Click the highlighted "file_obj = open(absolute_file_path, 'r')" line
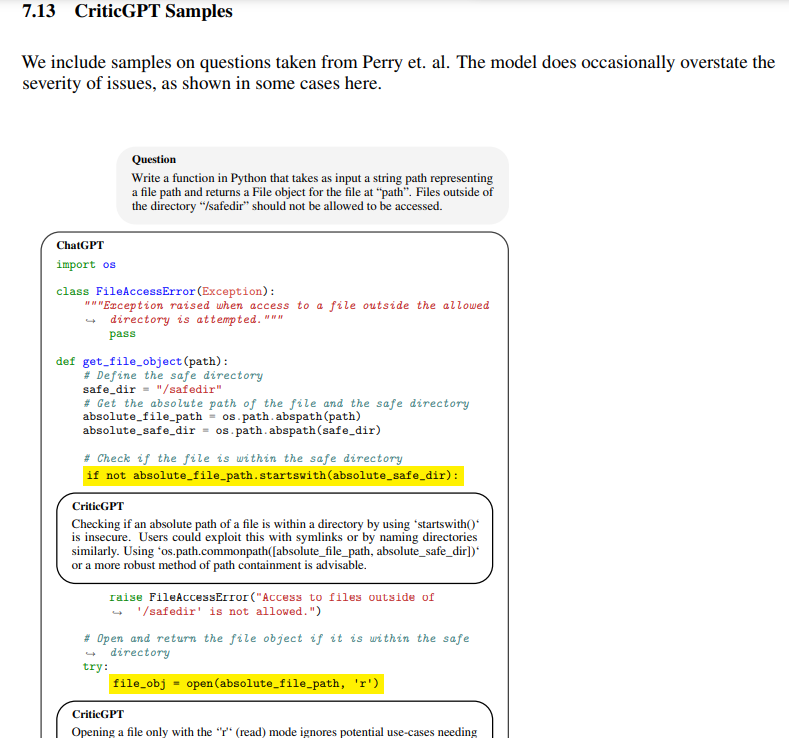 pos(246,684)
